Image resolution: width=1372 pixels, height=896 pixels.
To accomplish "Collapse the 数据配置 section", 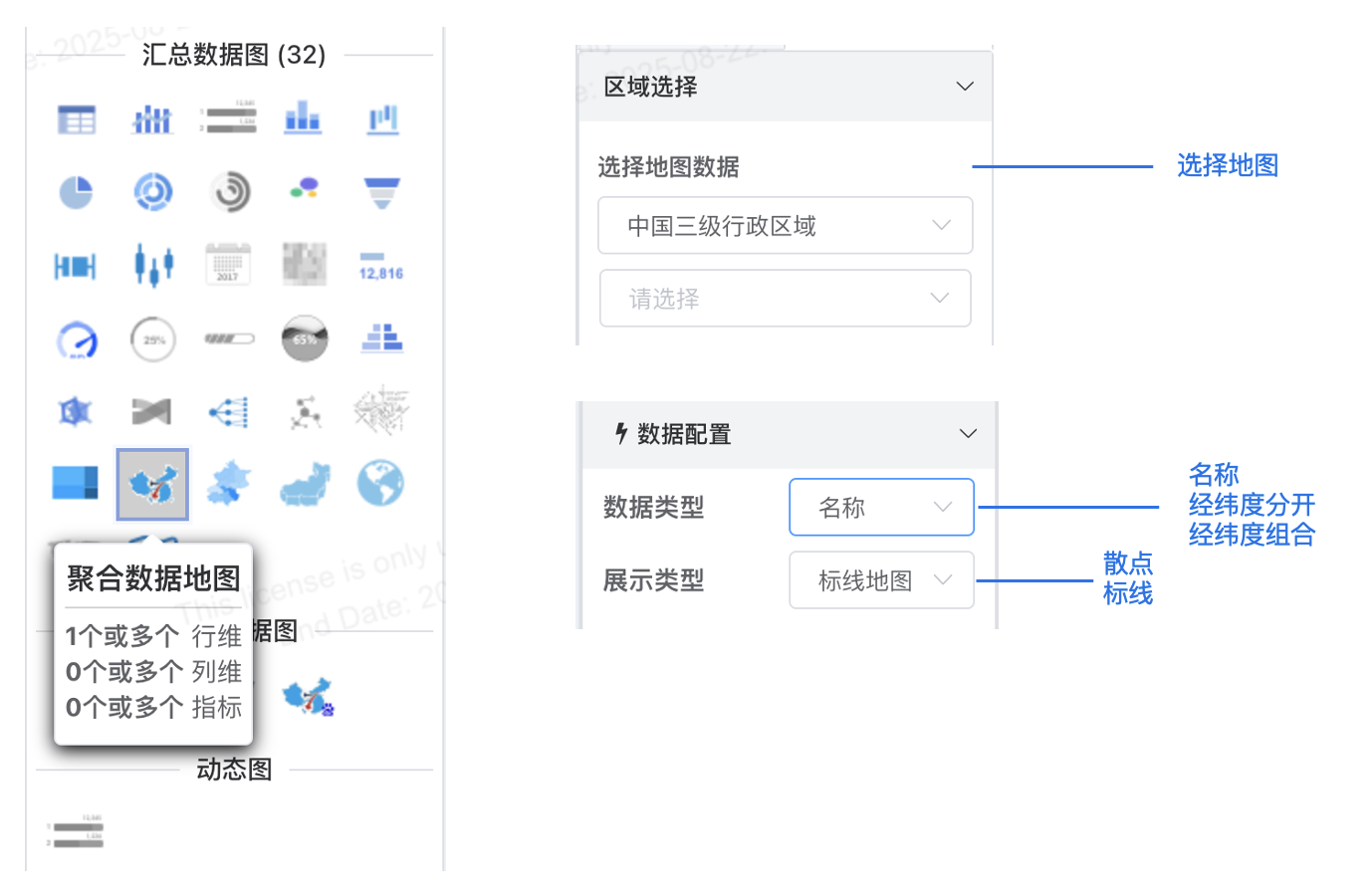I will (x=968, y=433).
